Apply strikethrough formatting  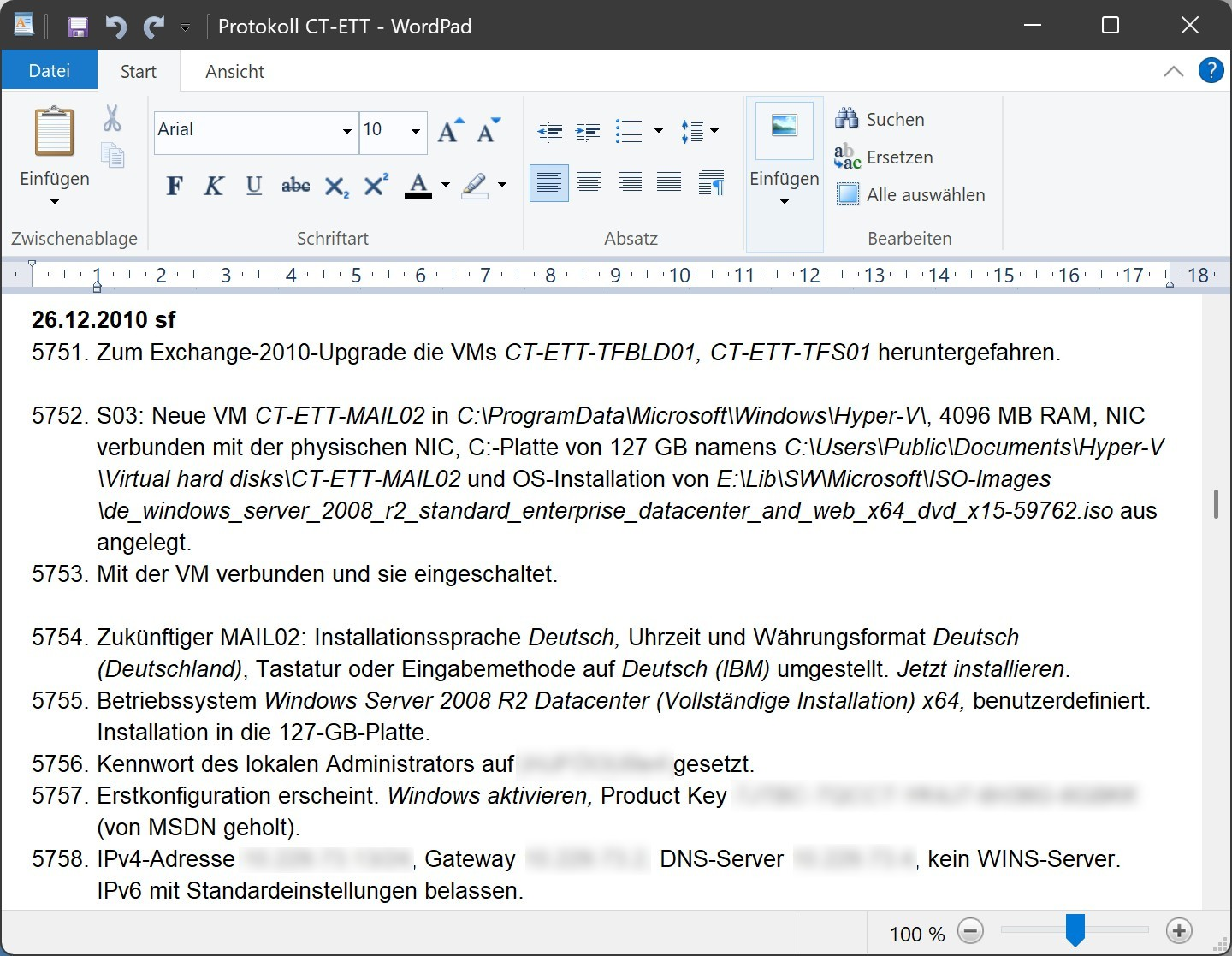(294, 186)
